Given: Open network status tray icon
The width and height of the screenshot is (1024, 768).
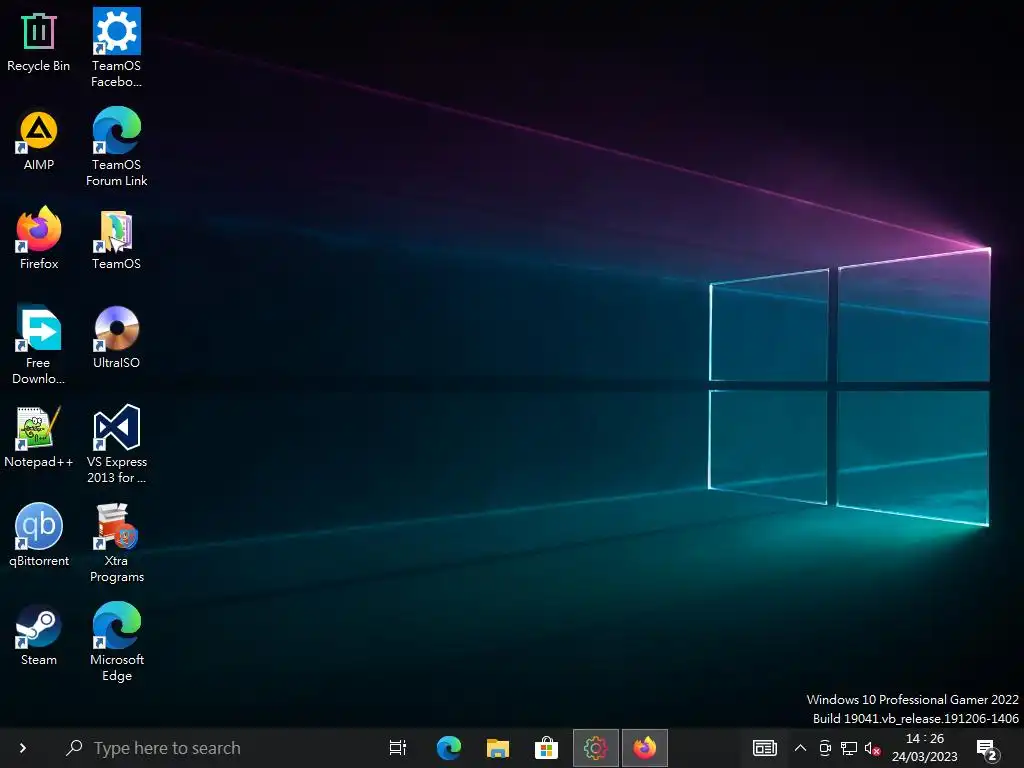Looking at the screenshot, I should 848,748.
